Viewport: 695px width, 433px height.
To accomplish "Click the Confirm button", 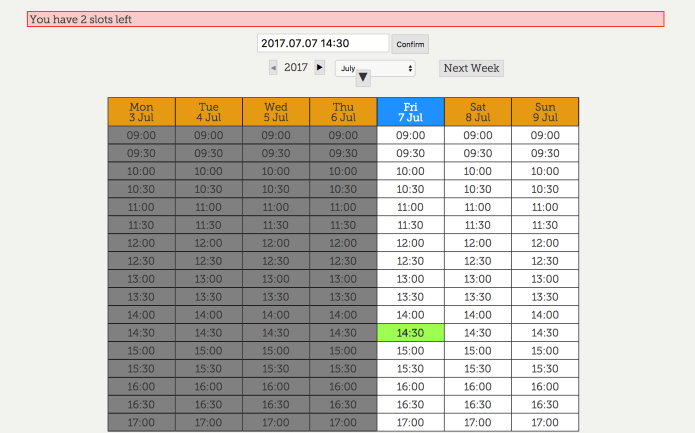I will (x=410, y=44).
